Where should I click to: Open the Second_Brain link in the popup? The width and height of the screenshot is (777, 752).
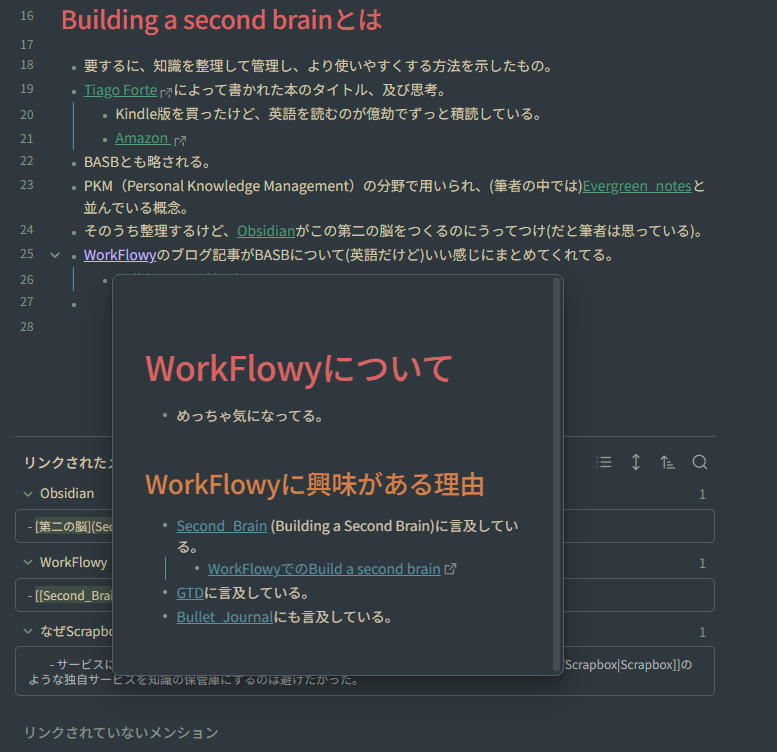coord(222,526)
